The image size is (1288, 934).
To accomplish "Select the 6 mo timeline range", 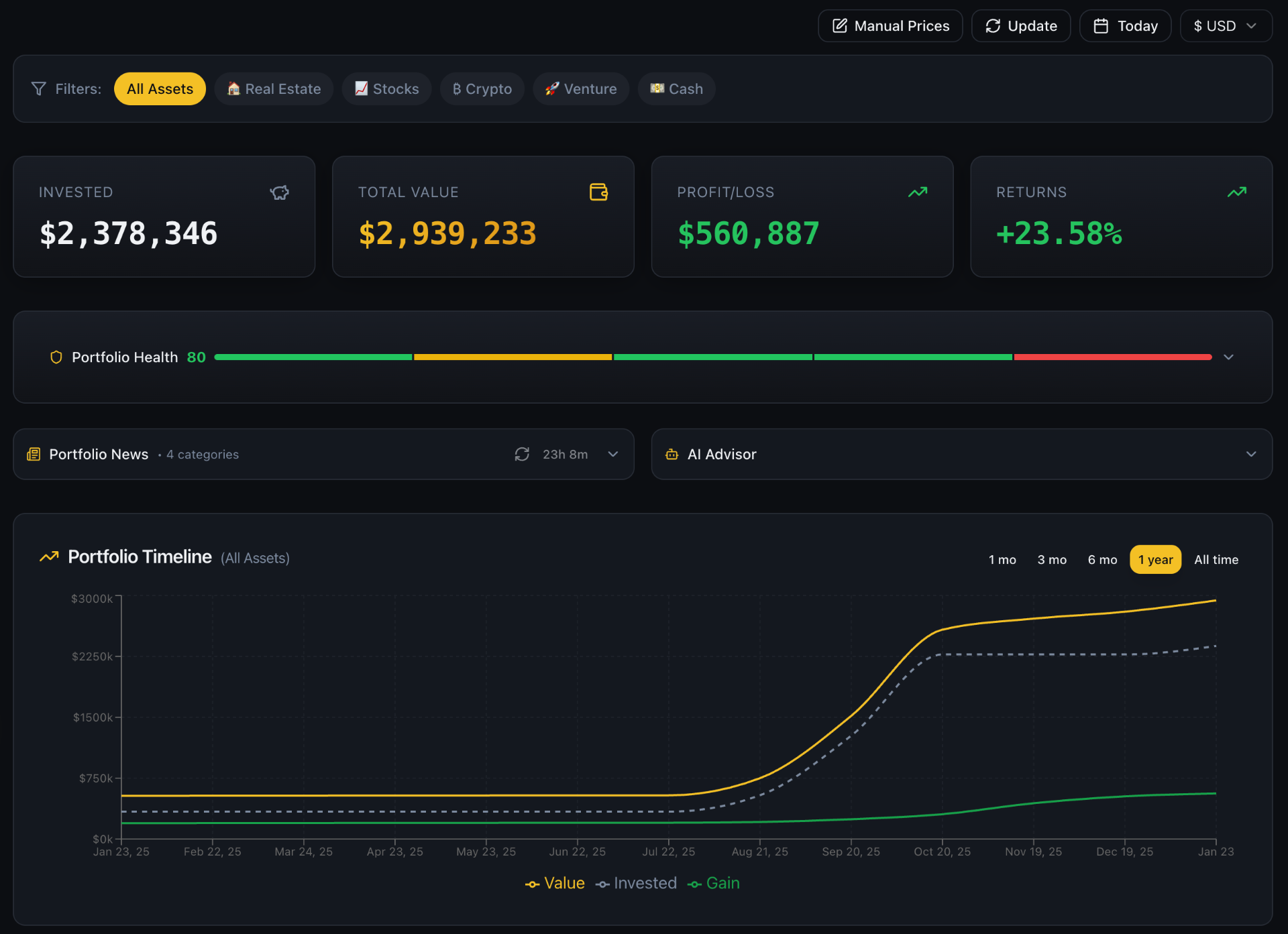I will tap(1102, 559).
